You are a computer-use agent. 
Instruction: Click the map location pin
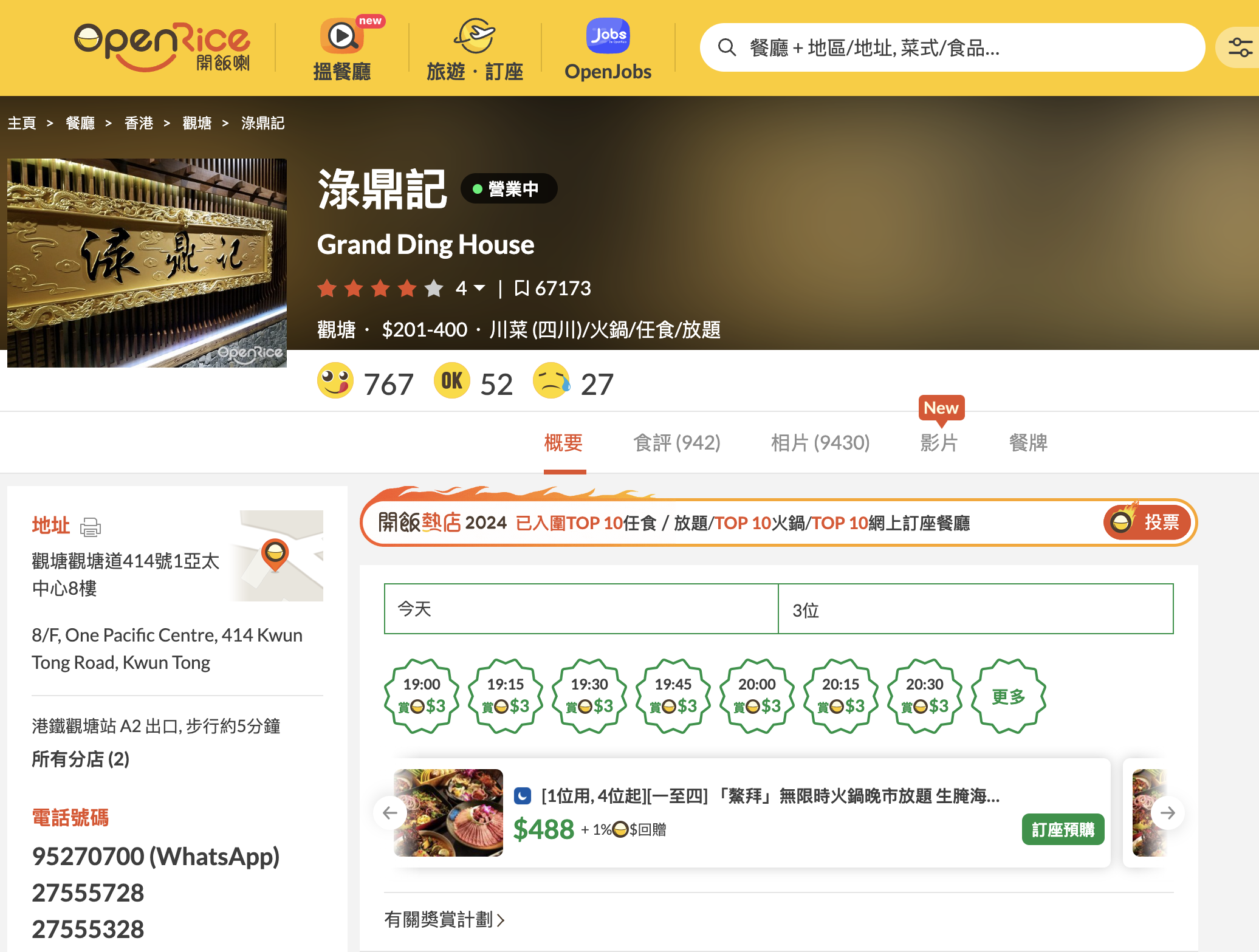(x=275, y=554)
